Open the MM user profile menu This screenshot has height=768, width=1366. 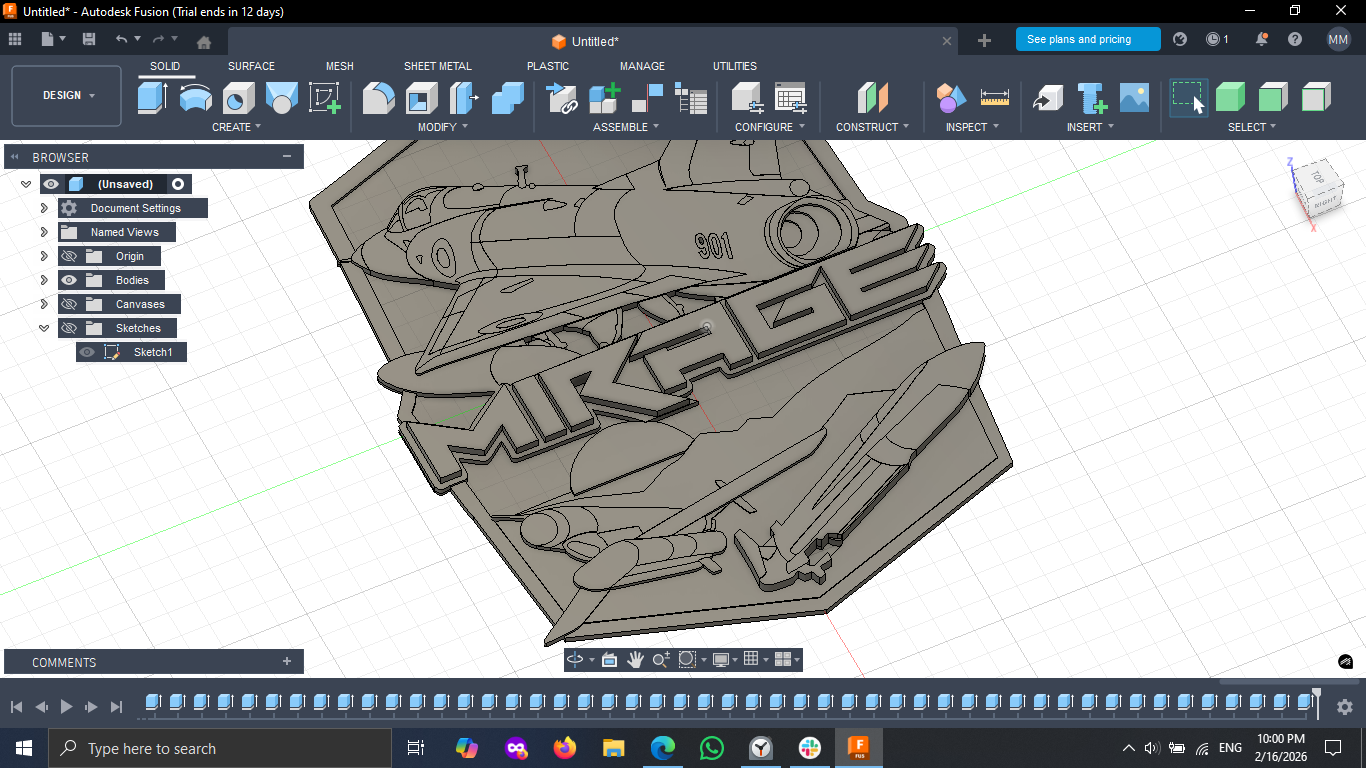point(1338,39)
